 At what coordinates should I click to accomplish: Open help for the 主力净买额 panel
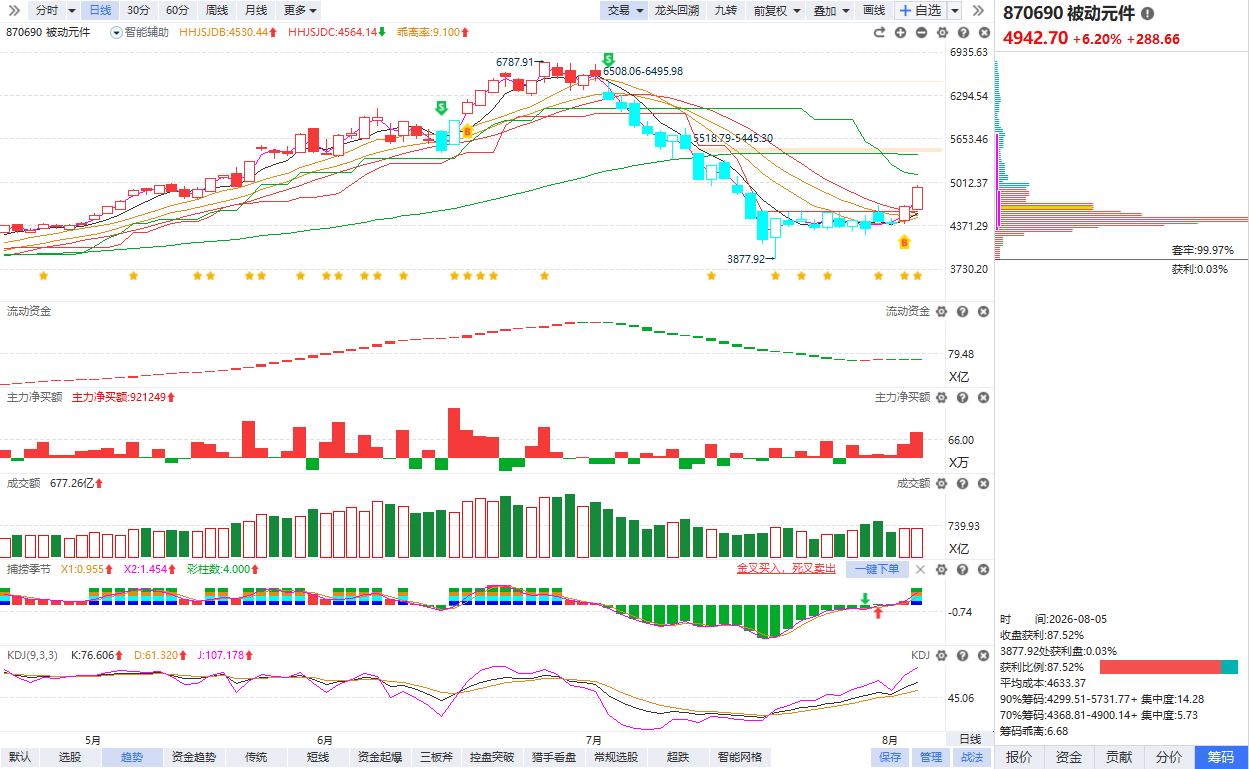pyautogui.click(x=962, y=398)
